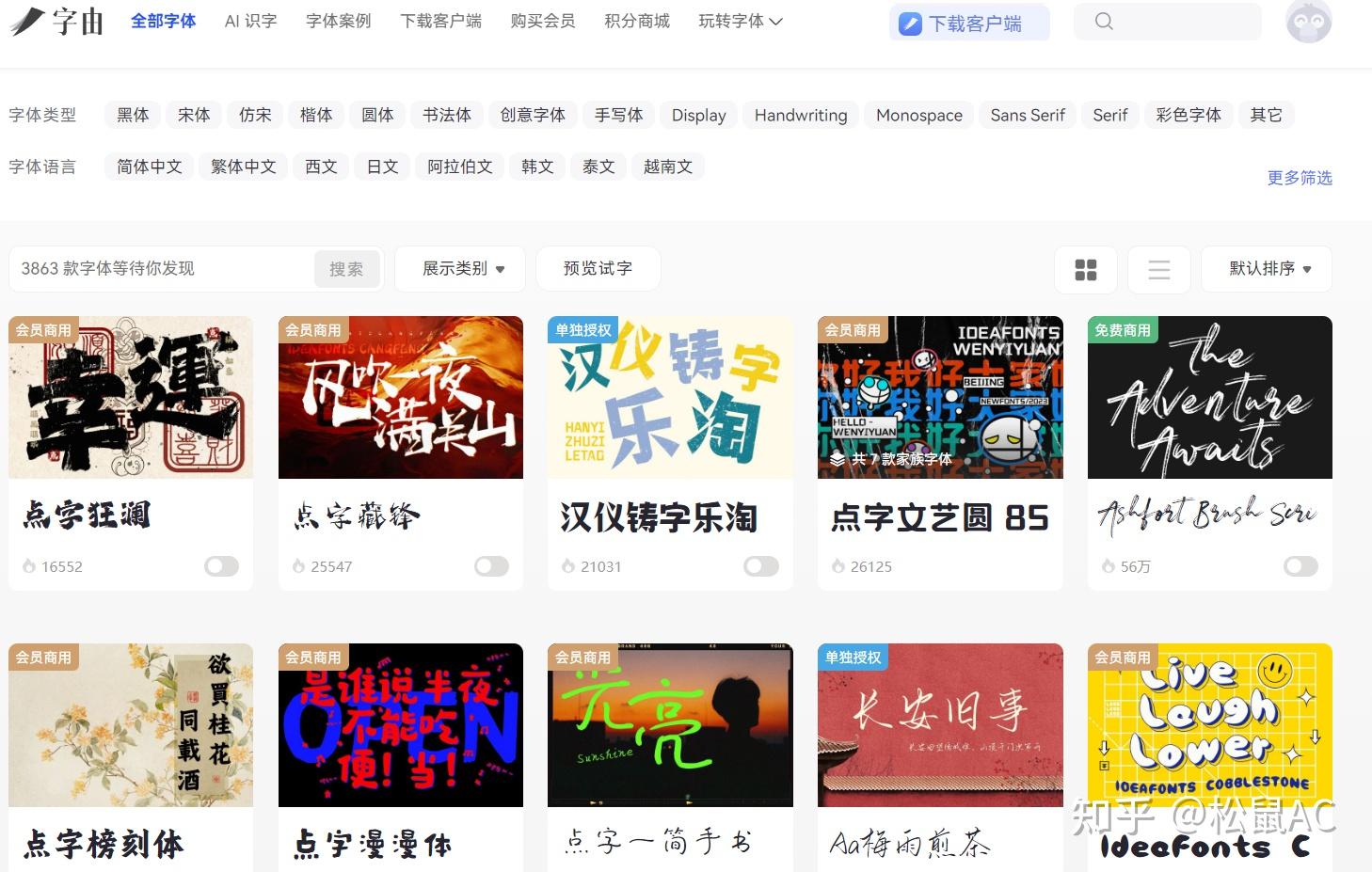
Task: Filter by 创意字体 type
Action: 533,115
